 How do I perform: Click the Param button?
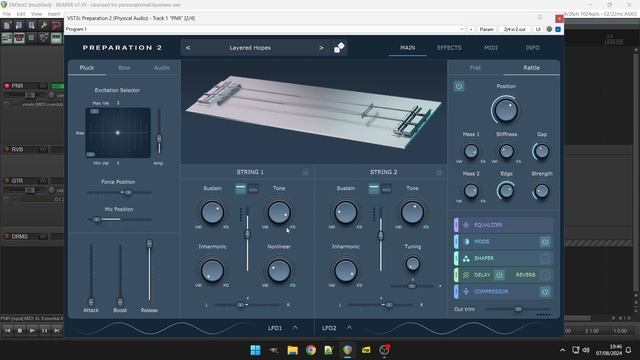486,29
